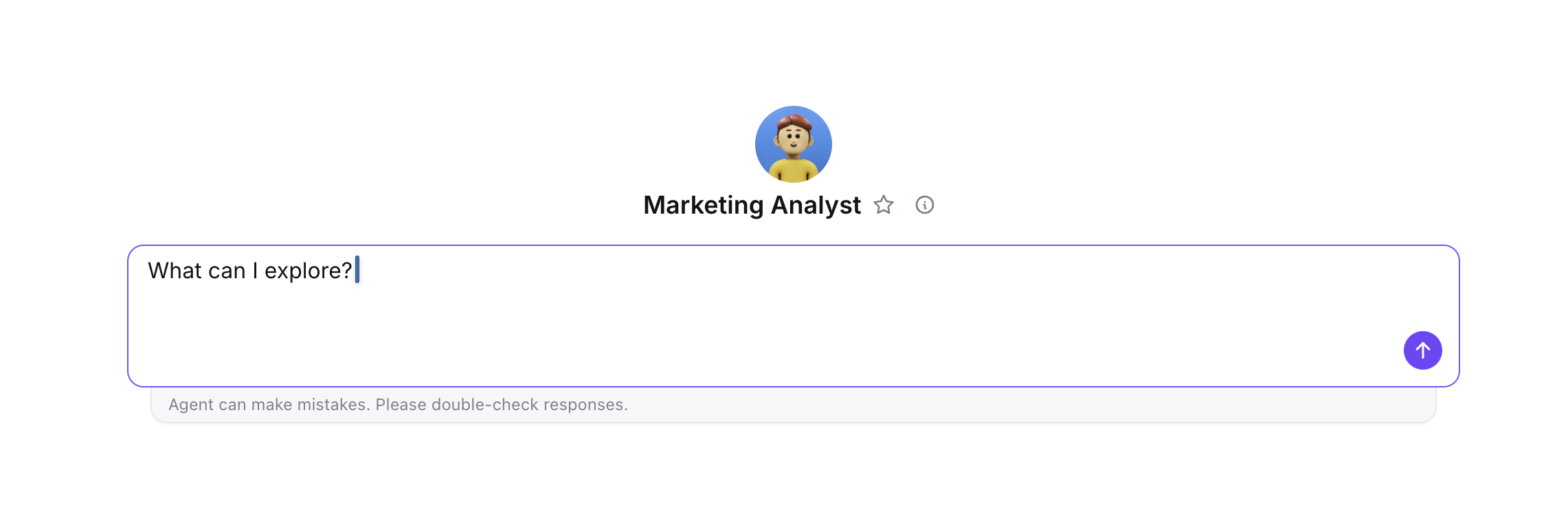Click the "Marketing Analyst" title text

pos(752,205)
